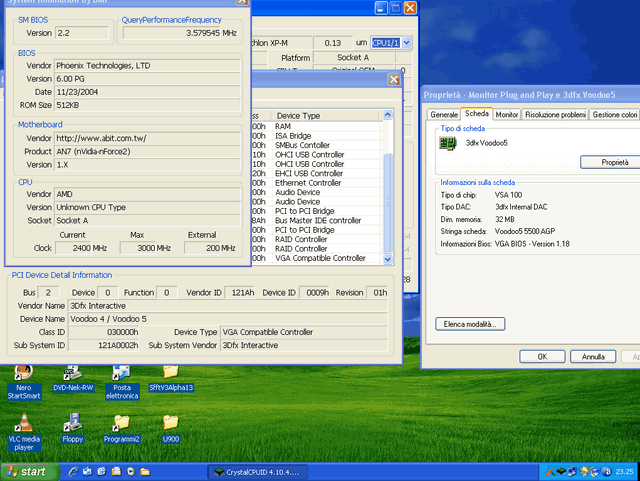Open the CPU1/1 dropdown in CrystalCPUID
The image size is (640, 481).
[407, 42]
